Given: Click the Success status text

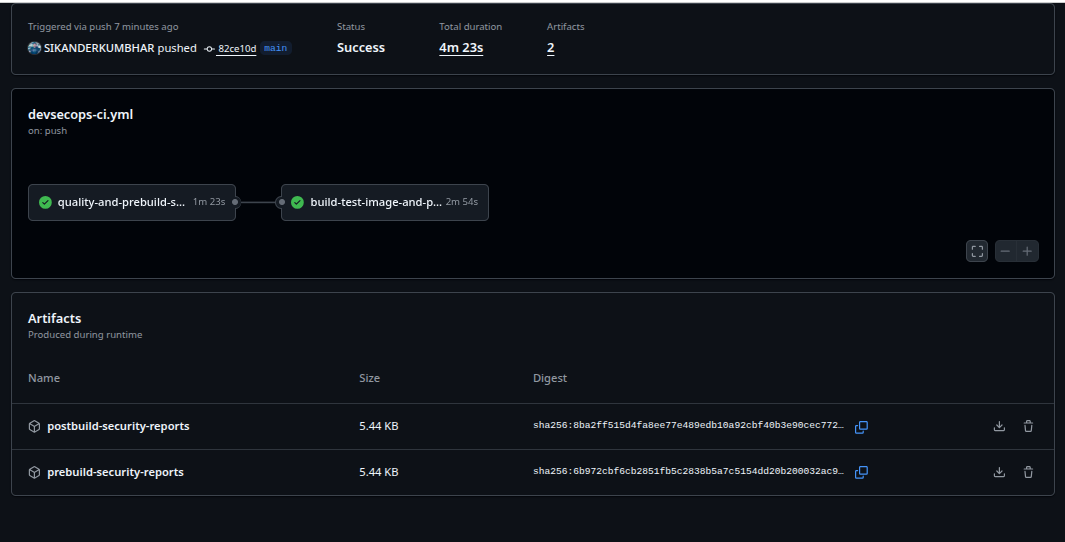Looking at the screenshot, I should coord(361,48).
